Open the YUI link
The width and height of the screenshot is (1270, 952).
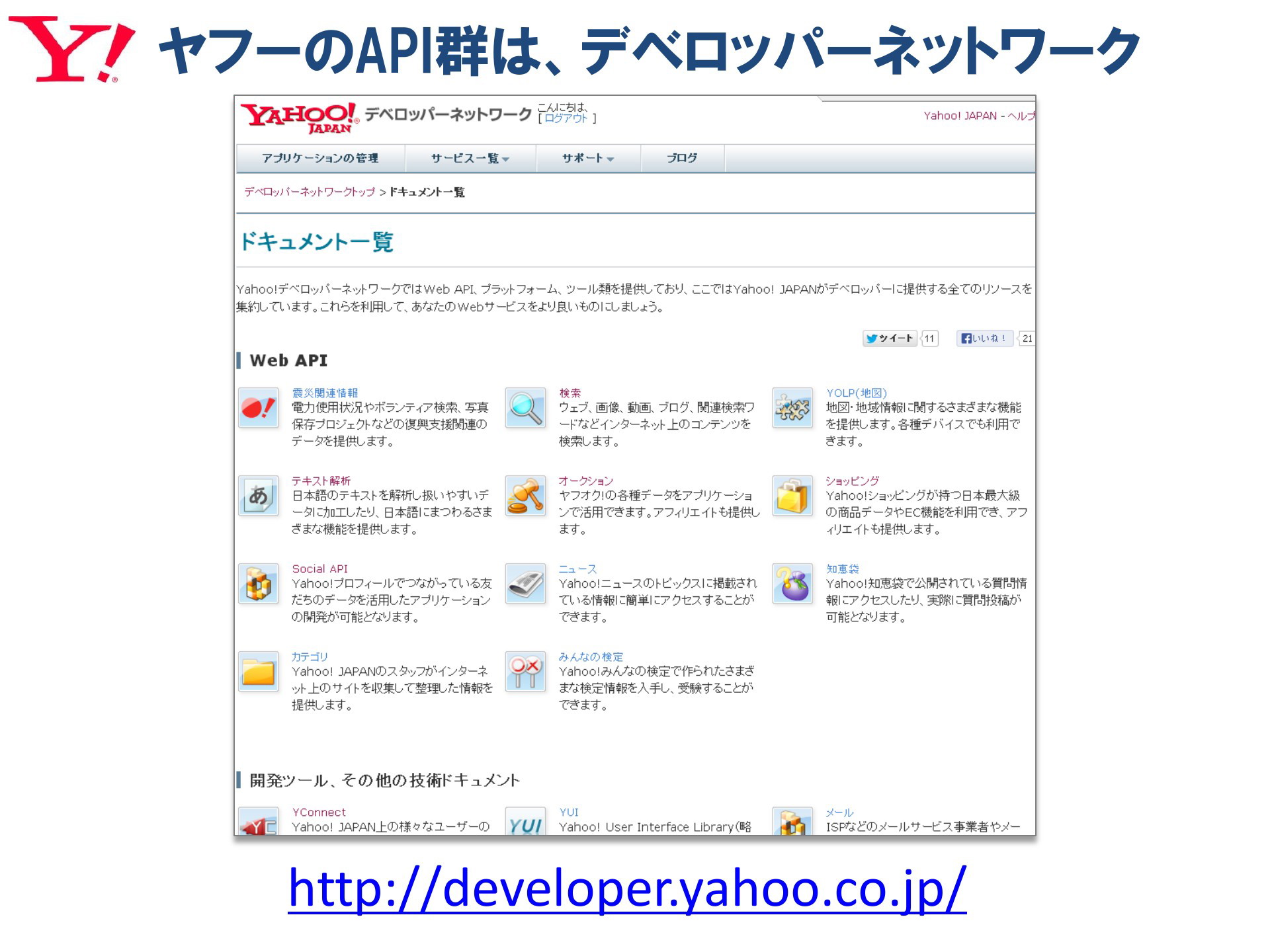tap(569, 812)
